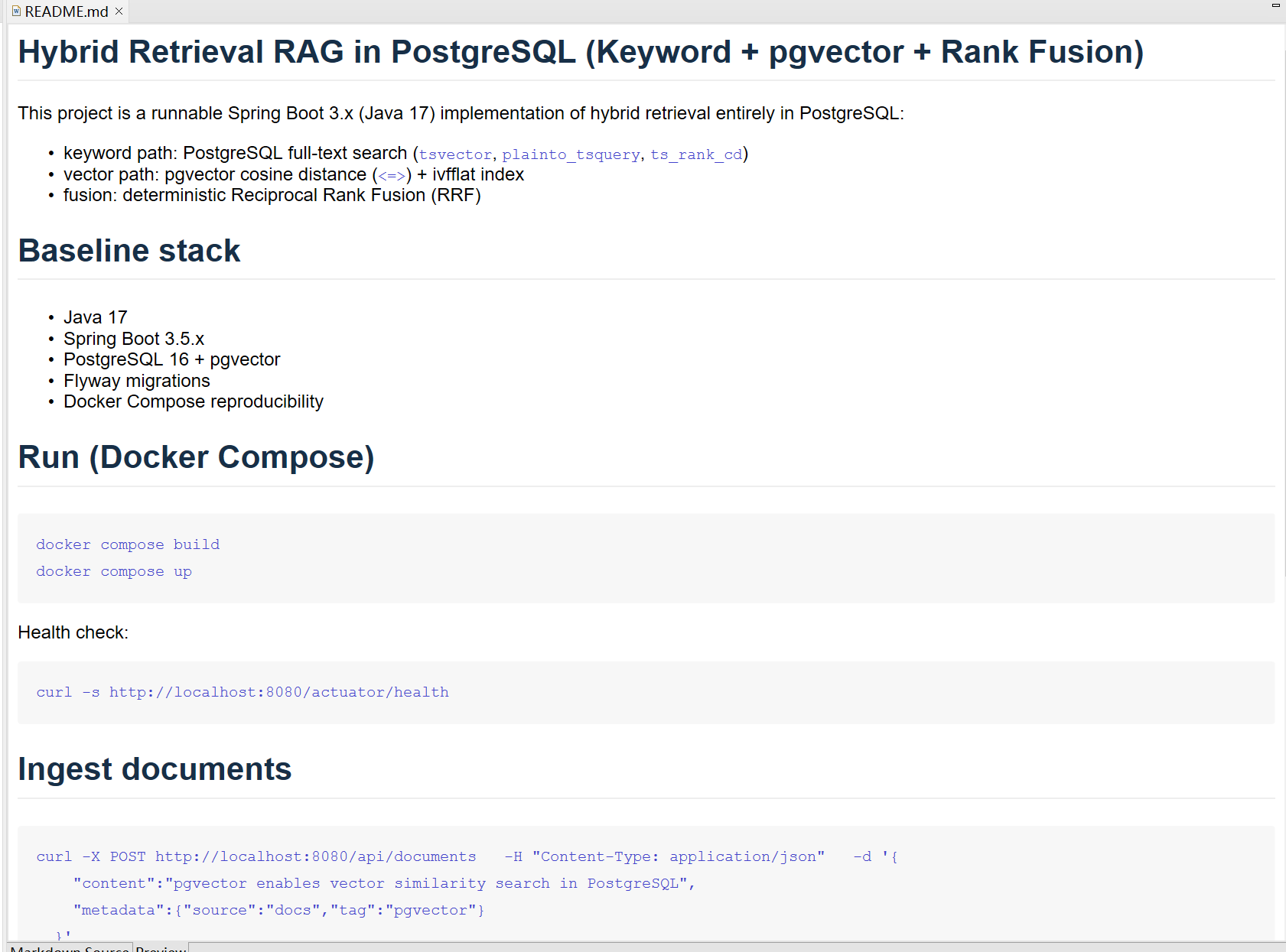Switch to the Markdown Source tab

click(x=69, y=948)
